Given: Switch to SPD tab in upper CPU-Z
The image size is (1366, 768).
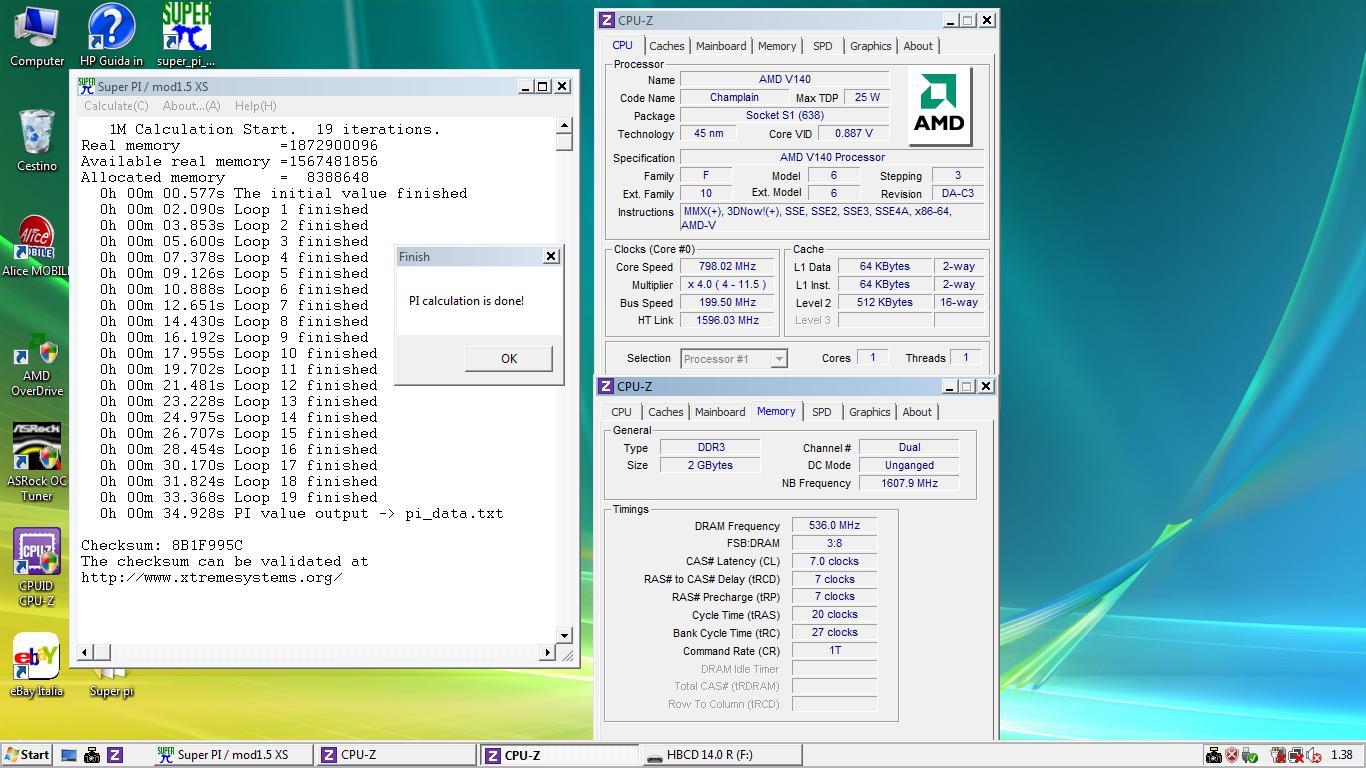Looking at the screenshot, I should pyautogui.click(x=822, y=46).
